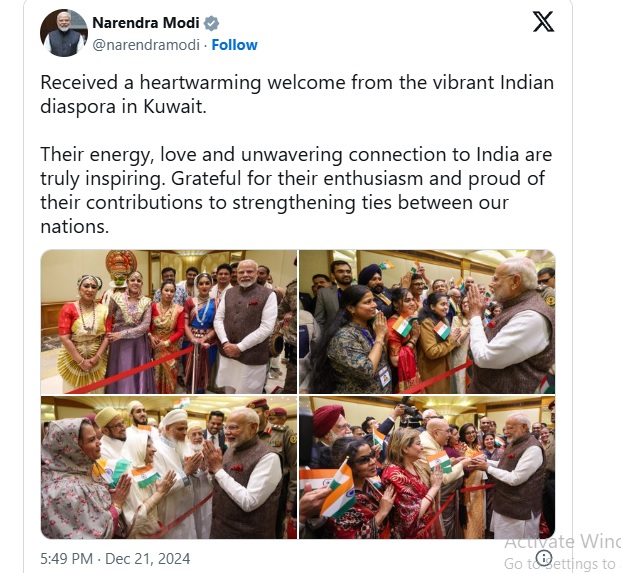The image size is (621, 573).
Task: Click the blue verified badge
Action: pyautogui.click(x=211, y=23)
